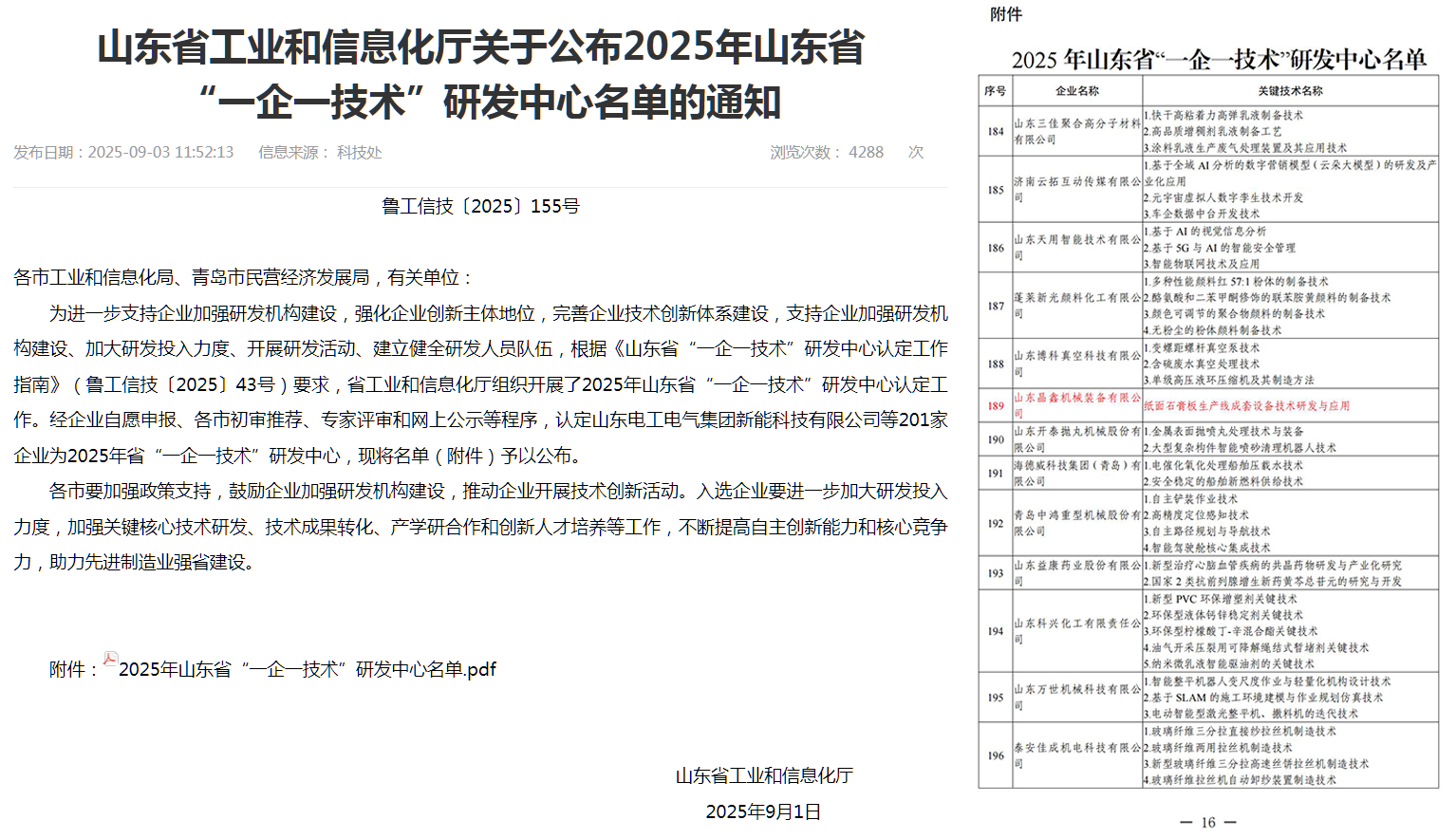
Task: Click the 序号 column header
Action: (995, 91)
